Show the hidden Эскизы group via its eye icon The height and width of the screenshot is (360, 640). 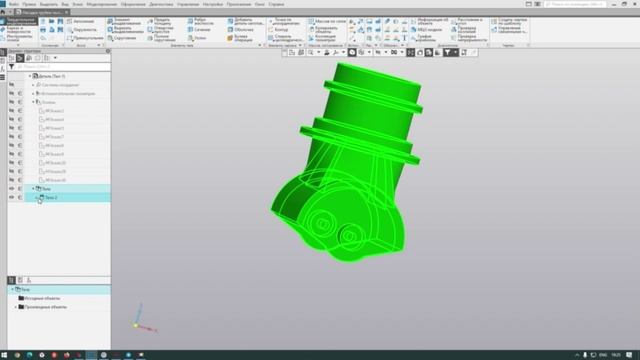tap(11, 102)
